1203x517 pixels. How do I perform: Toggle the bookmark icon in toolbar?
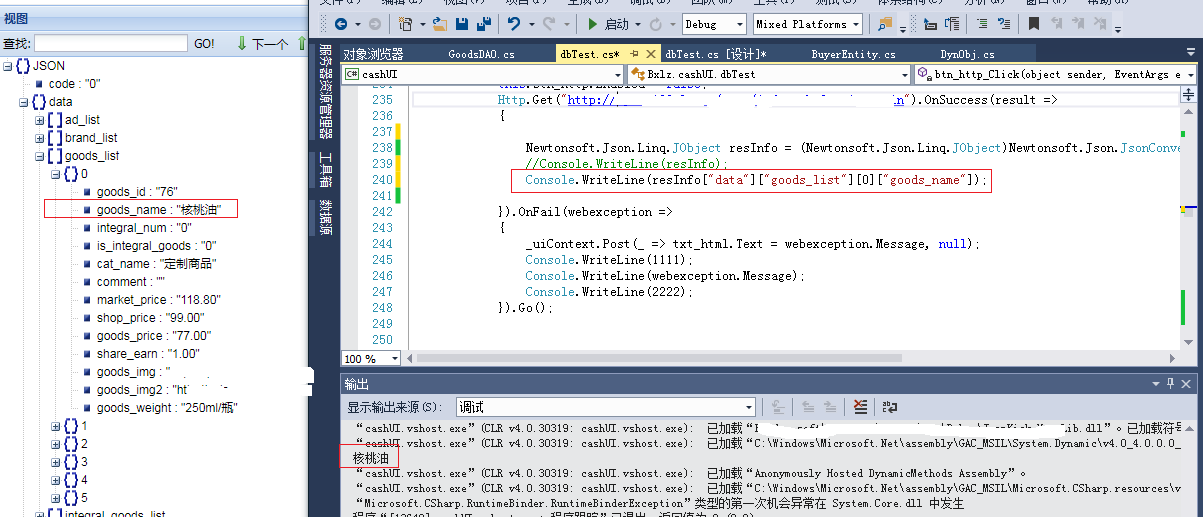click(x=1034, y=24)
